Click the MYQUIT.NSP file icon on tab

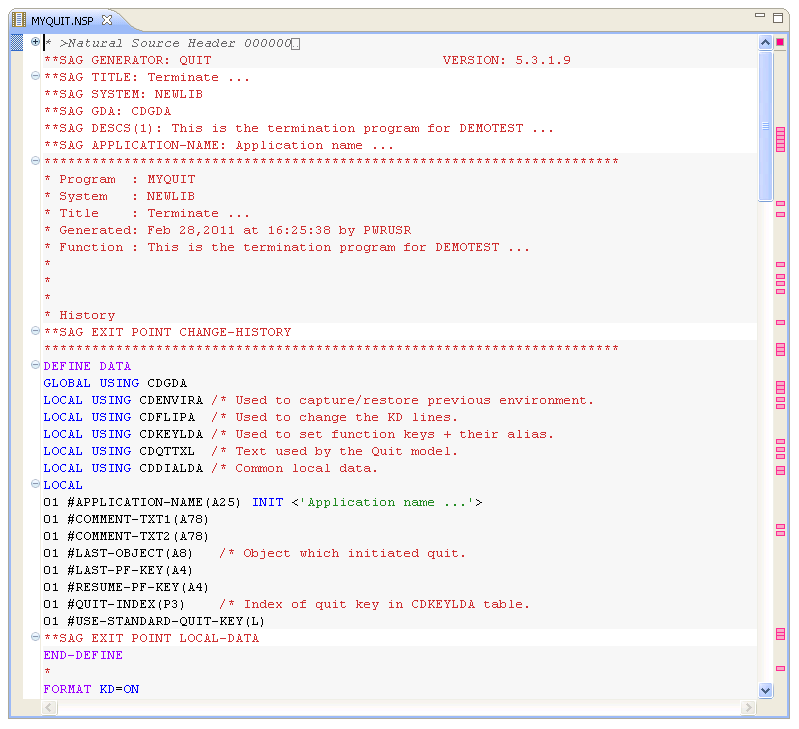19,20
